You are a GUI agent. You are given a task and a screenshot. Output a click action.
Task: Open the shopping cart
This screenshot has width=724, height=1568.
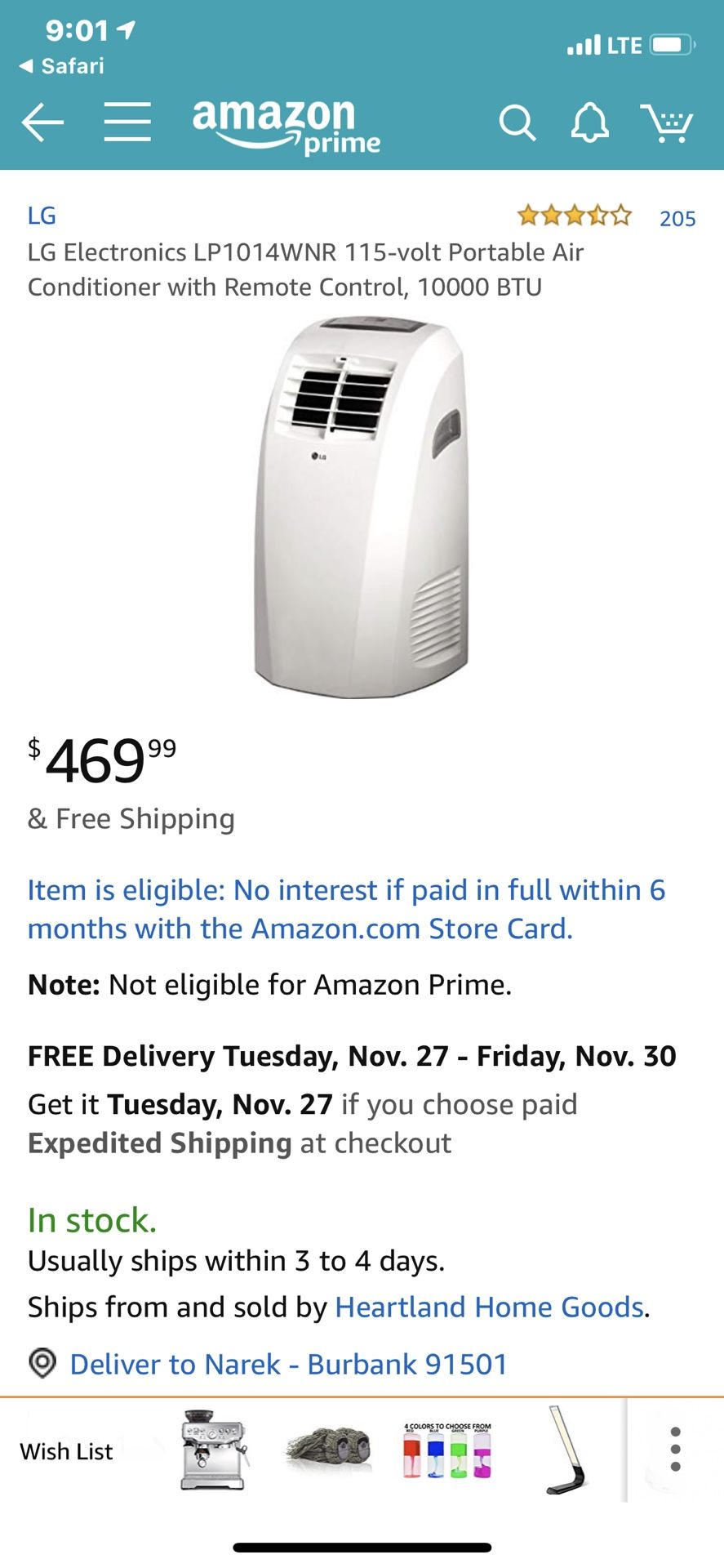tap(667, 123)
